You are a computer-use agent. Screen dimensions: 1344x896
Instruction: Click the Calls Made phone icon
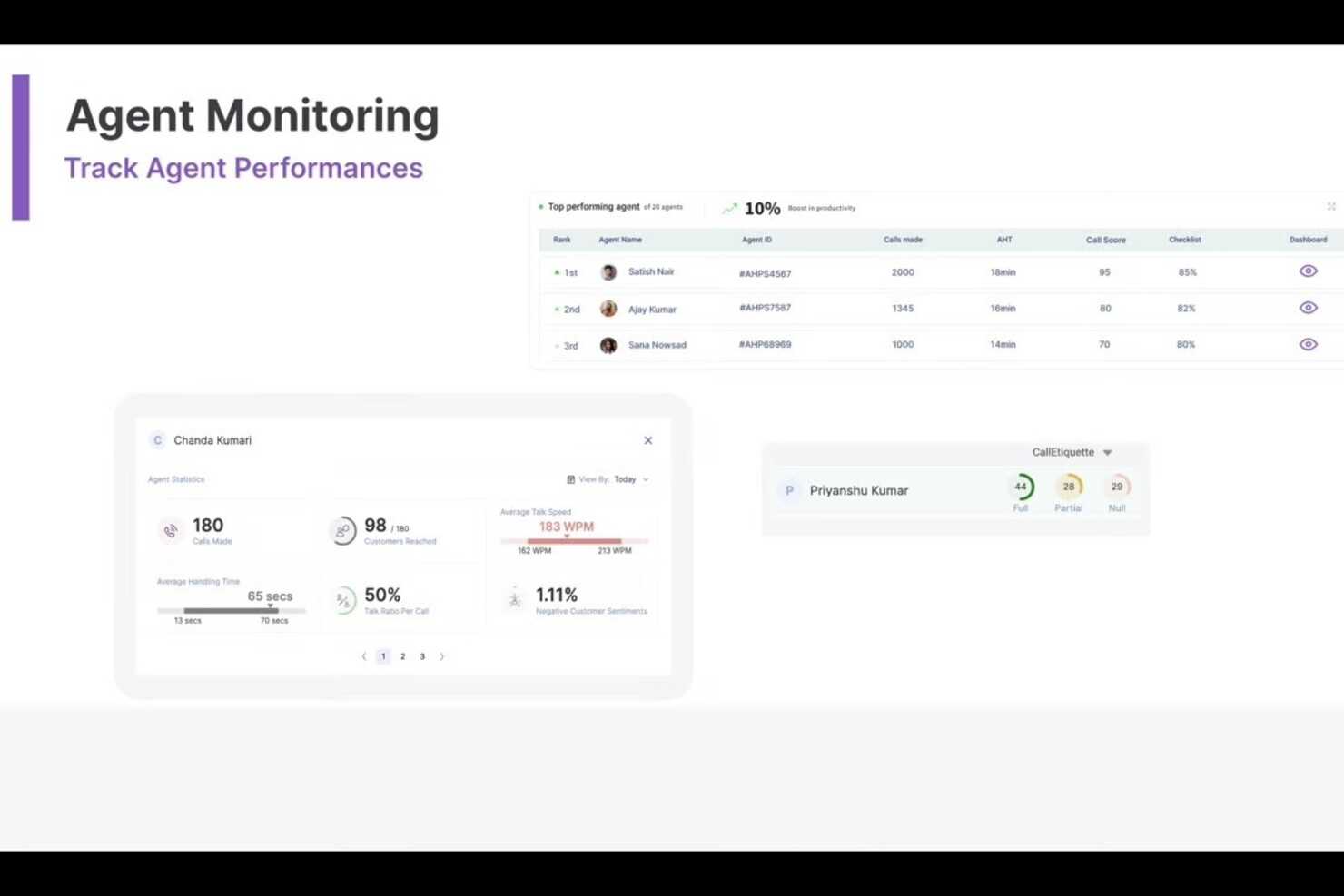pyautogui.click(x=171, y=530)
